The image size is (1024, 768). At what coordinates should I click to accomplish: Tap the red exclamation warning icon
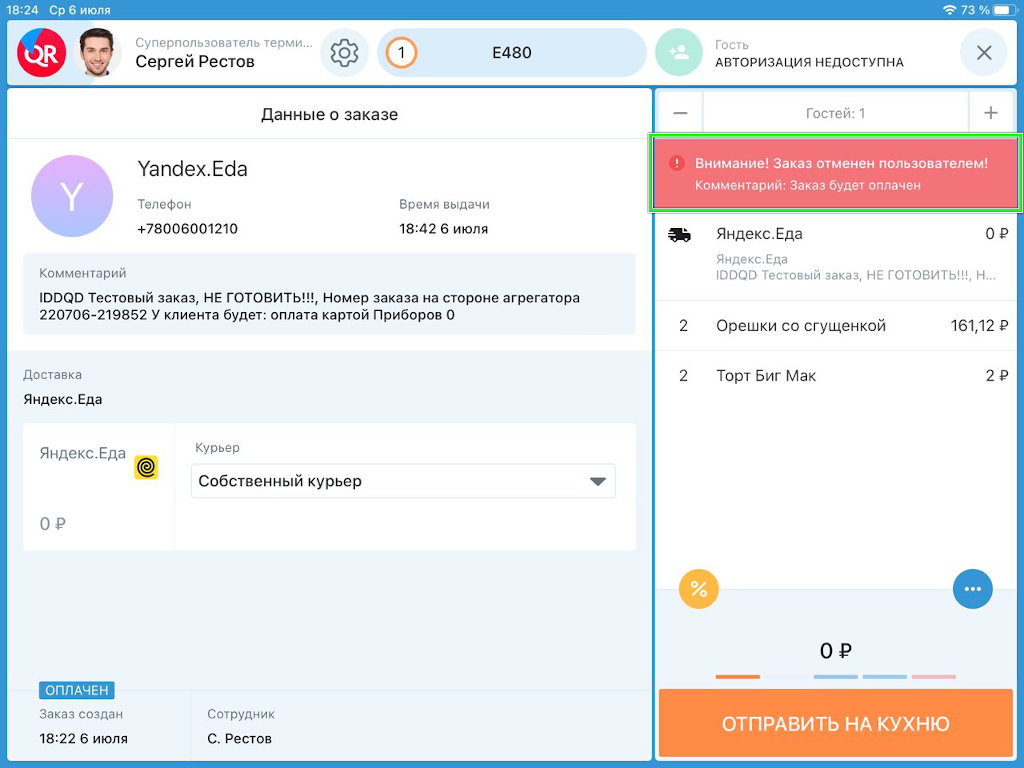pos(677,163)
